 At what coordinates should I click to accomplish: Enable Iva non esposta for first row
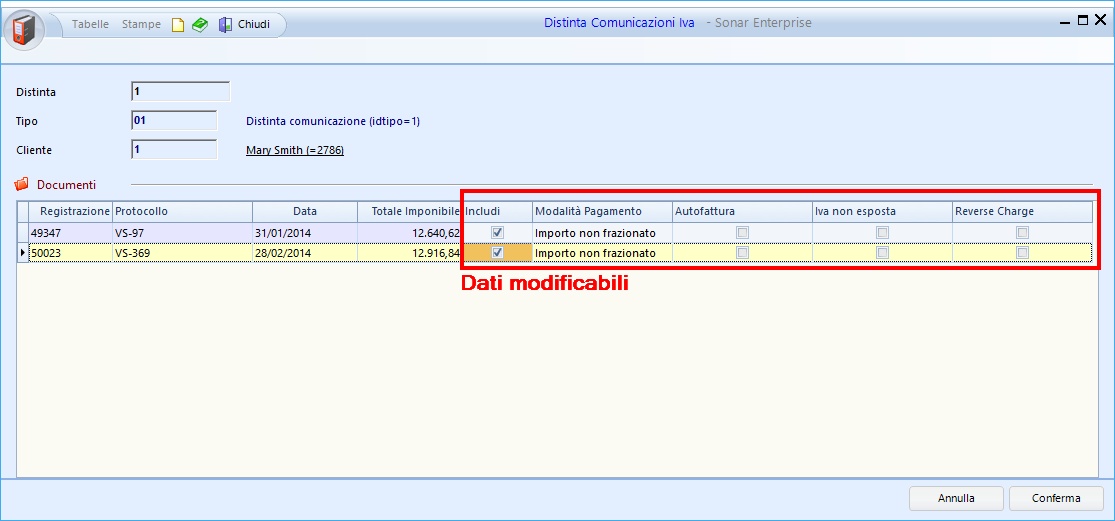click(x=882, y=233)
